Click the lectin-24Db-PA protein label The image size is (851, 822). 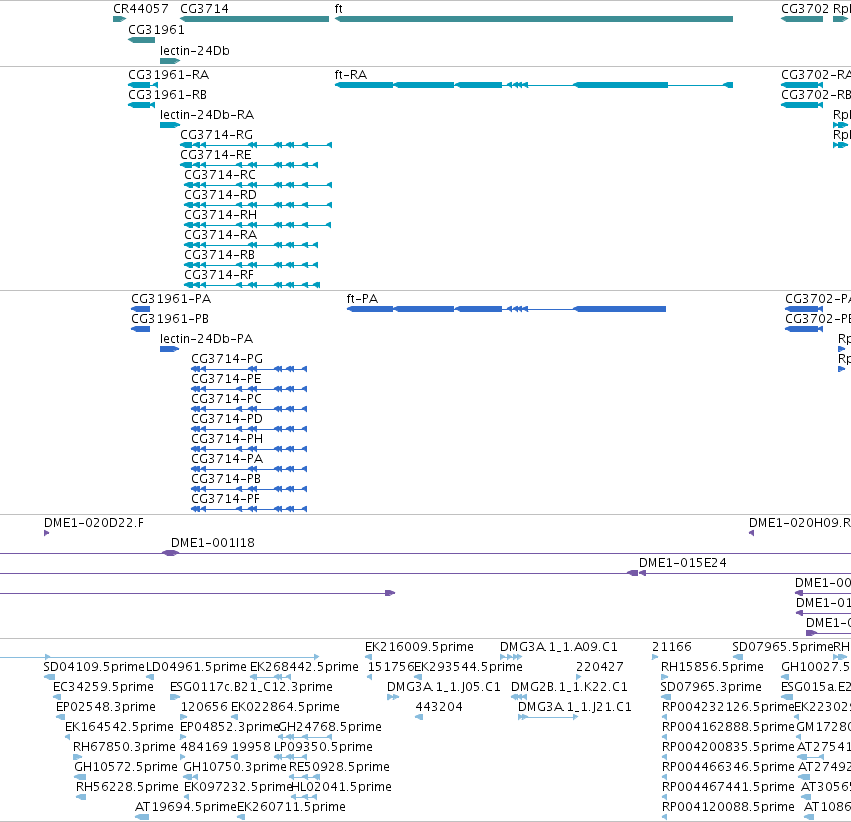pos(206,339)
